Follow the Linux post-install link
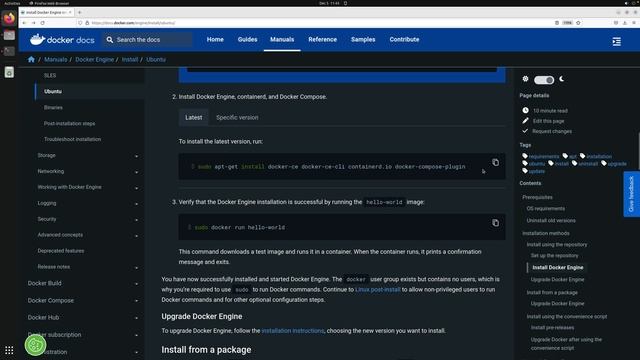 (x=378, y=289)
